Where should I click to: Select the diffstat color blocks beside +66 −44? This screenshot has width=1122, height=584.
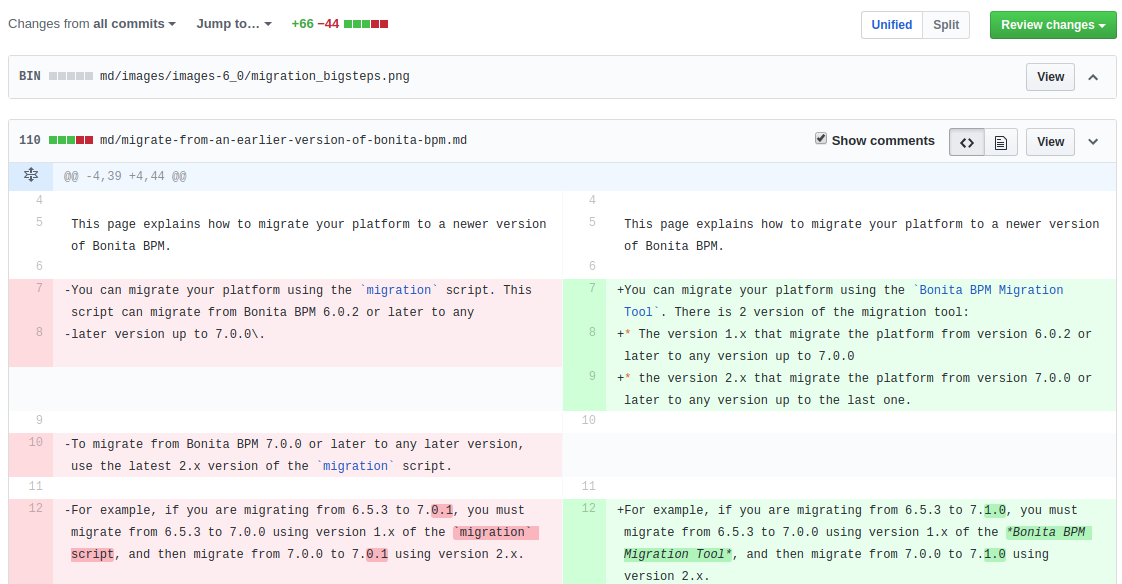click(x=366, y=24)
